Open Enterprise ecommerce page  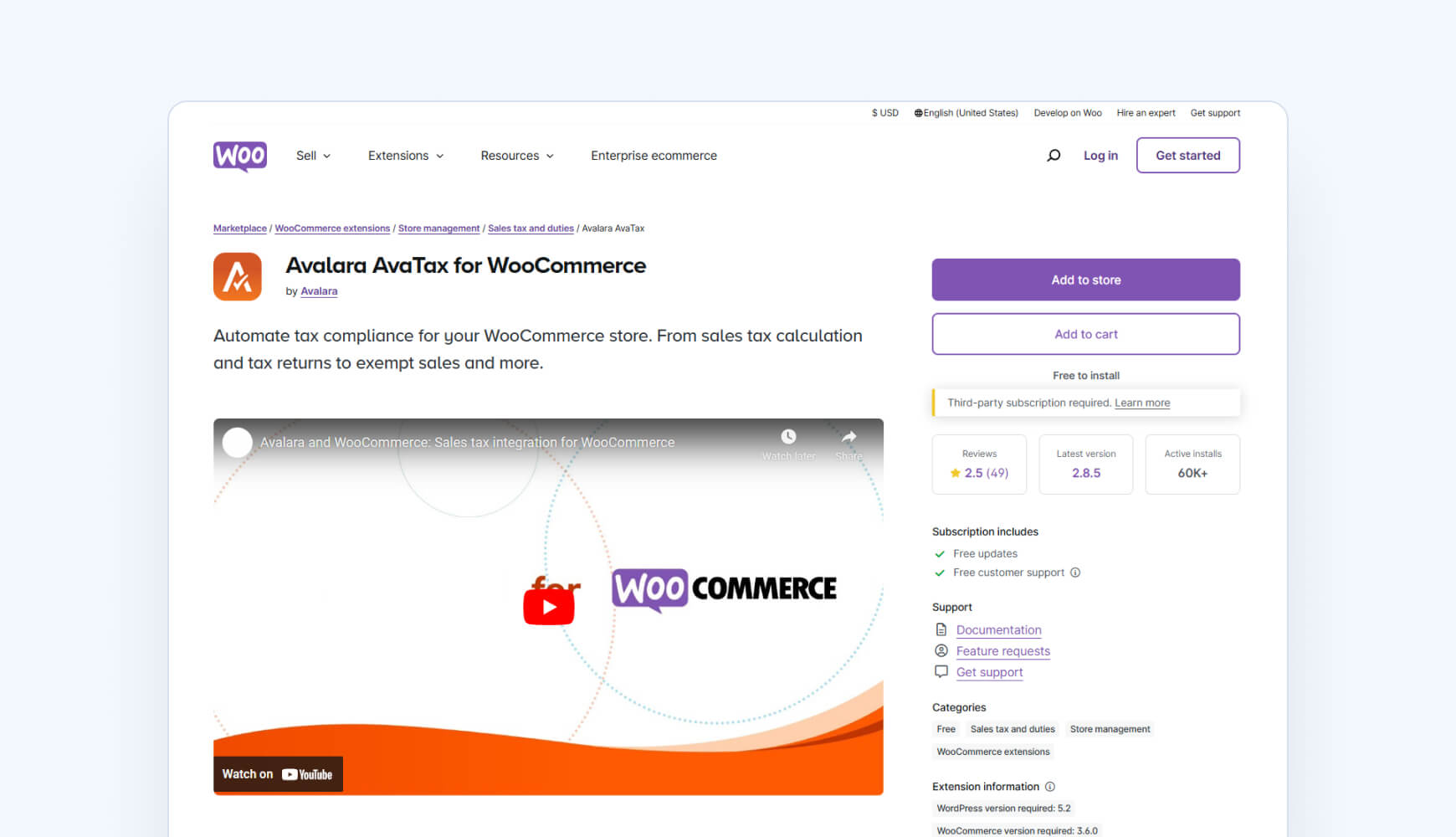coord(654,156)
